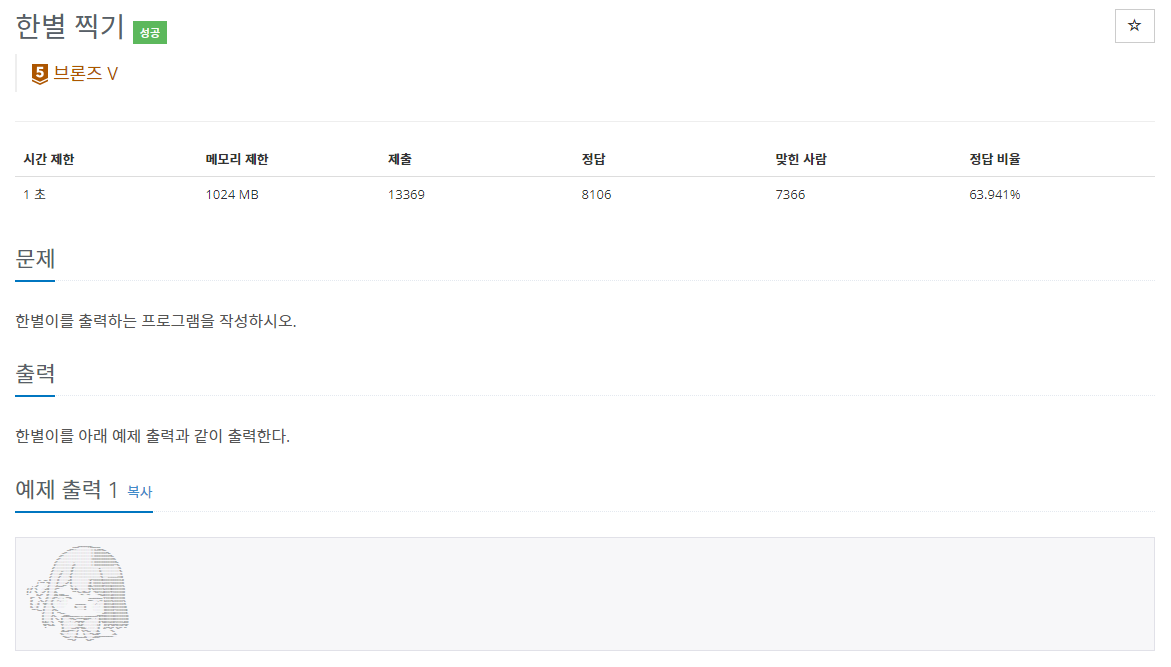Click the 13369 submission count
This screenshot has width=1171, height=667.
[406, 195]
